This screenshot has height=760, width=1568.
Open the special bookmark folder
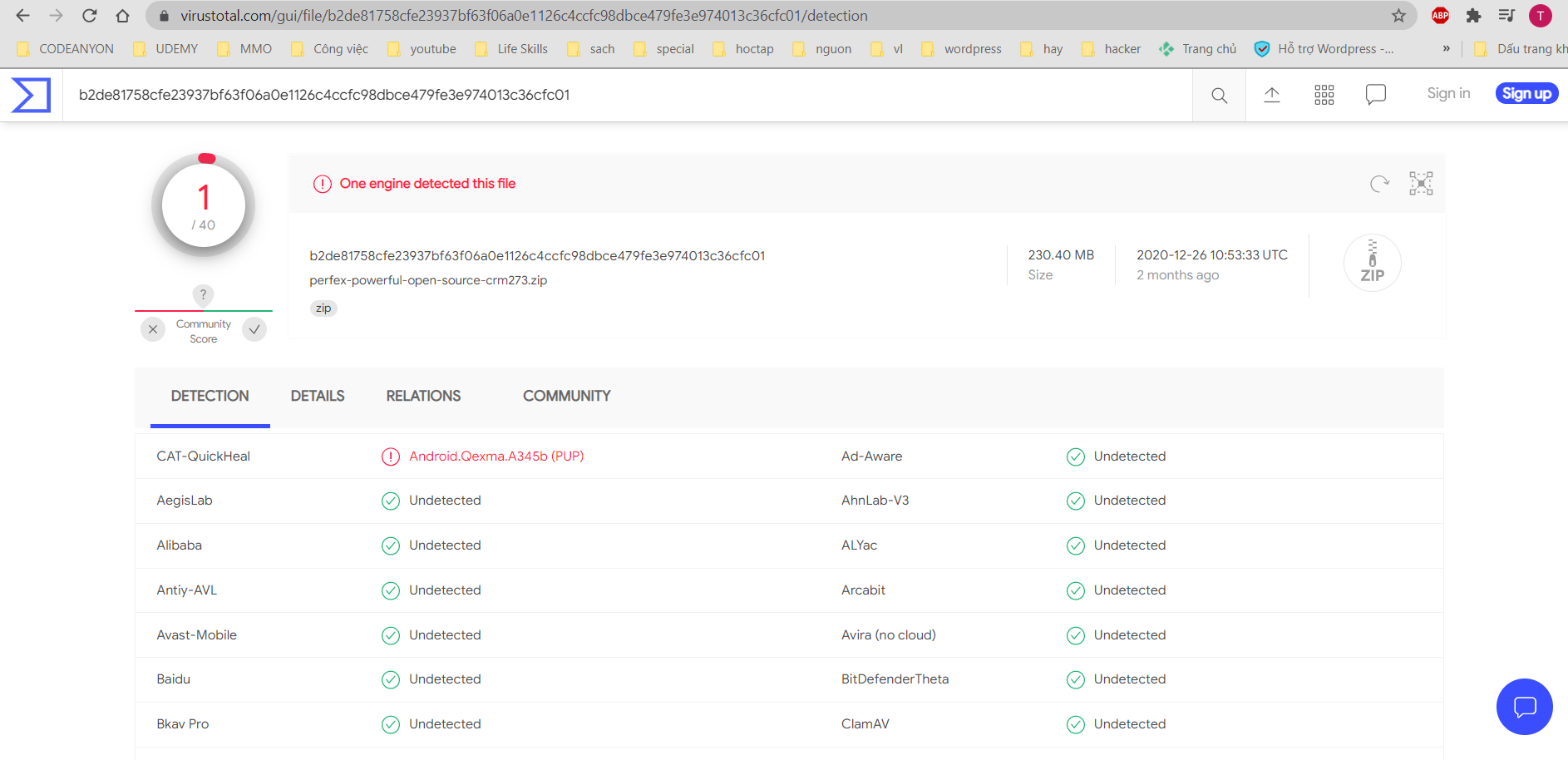664,49
